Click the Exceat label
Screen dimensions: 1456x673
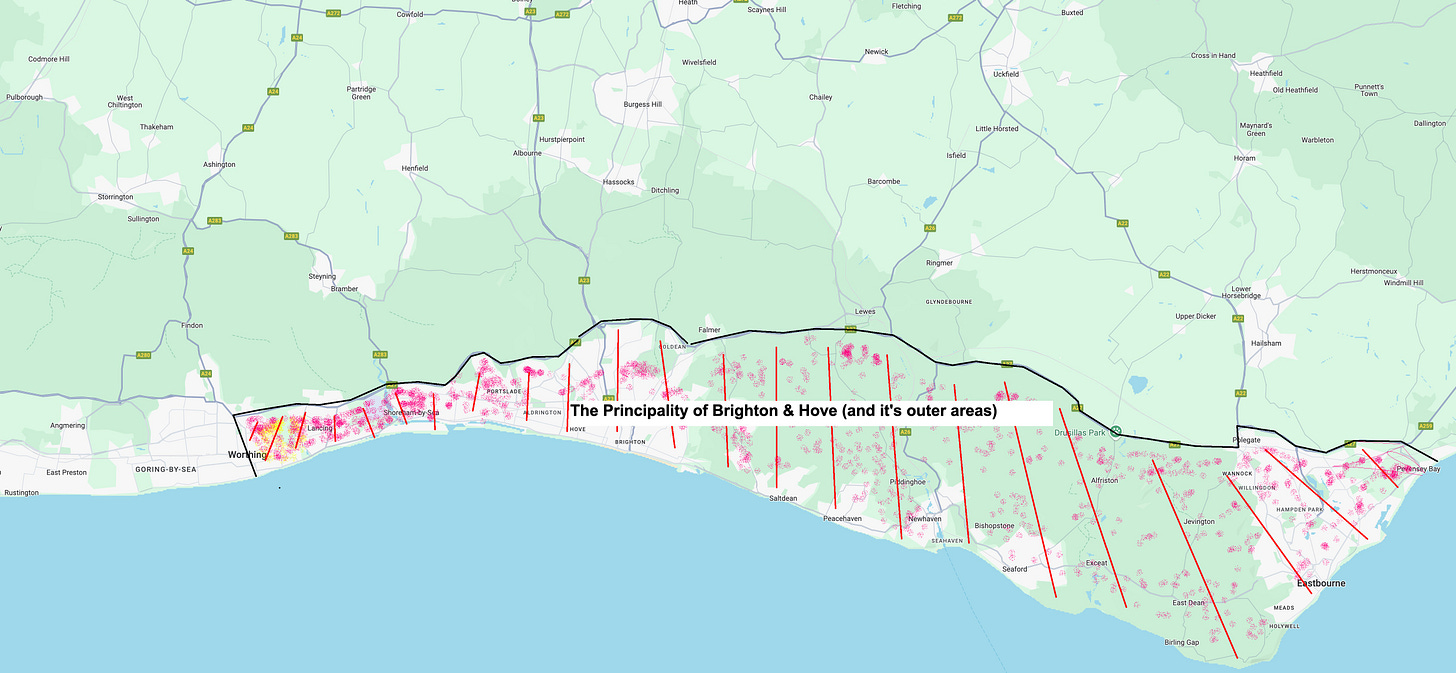pos(1097,563)
